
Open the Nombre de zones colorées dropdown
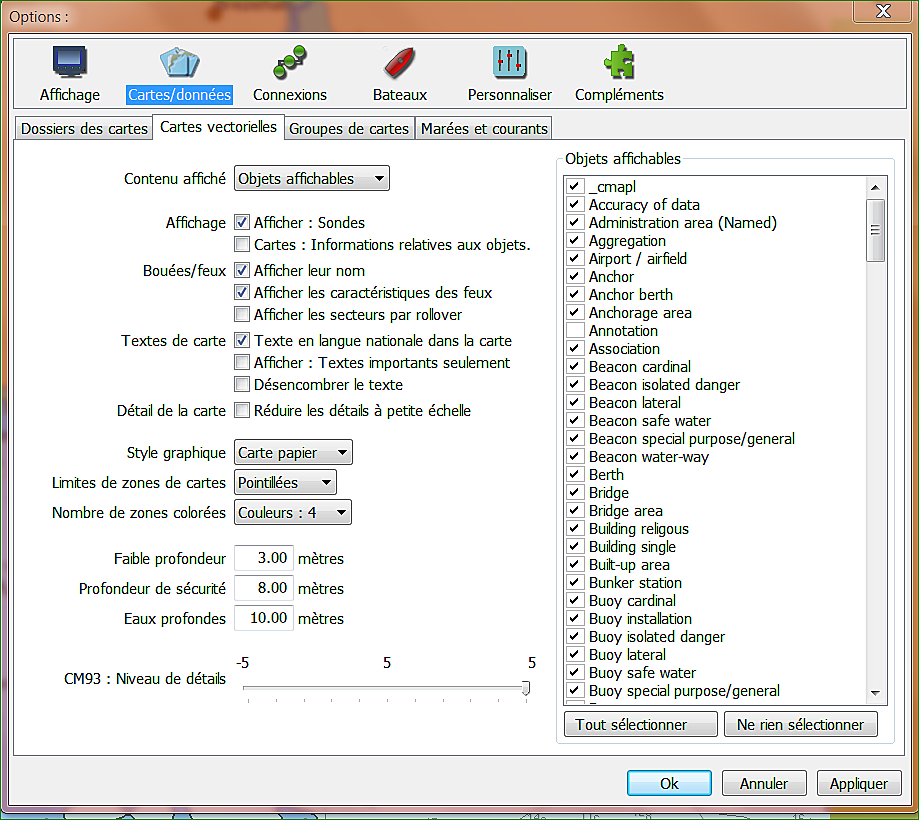[293, 512]
